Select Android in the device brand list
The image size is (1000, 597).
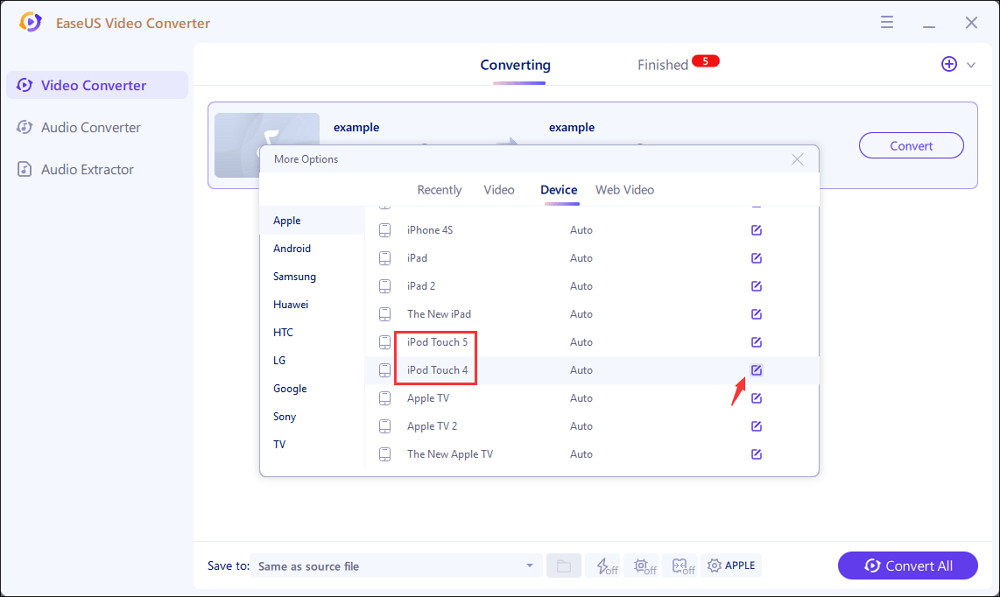292,248
